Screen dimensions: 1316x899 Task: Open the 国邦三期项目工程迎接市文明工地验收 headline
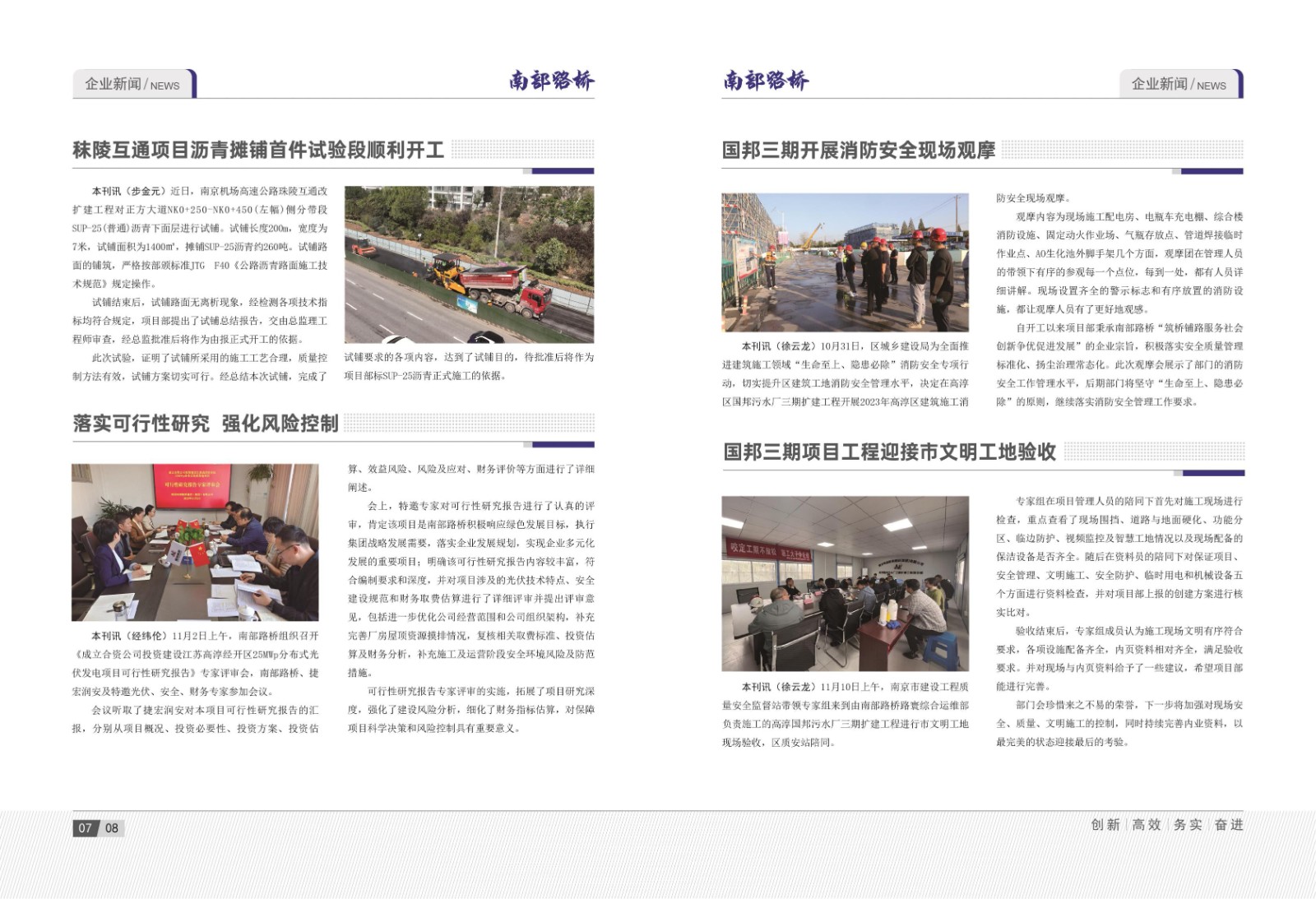[889, 452]
